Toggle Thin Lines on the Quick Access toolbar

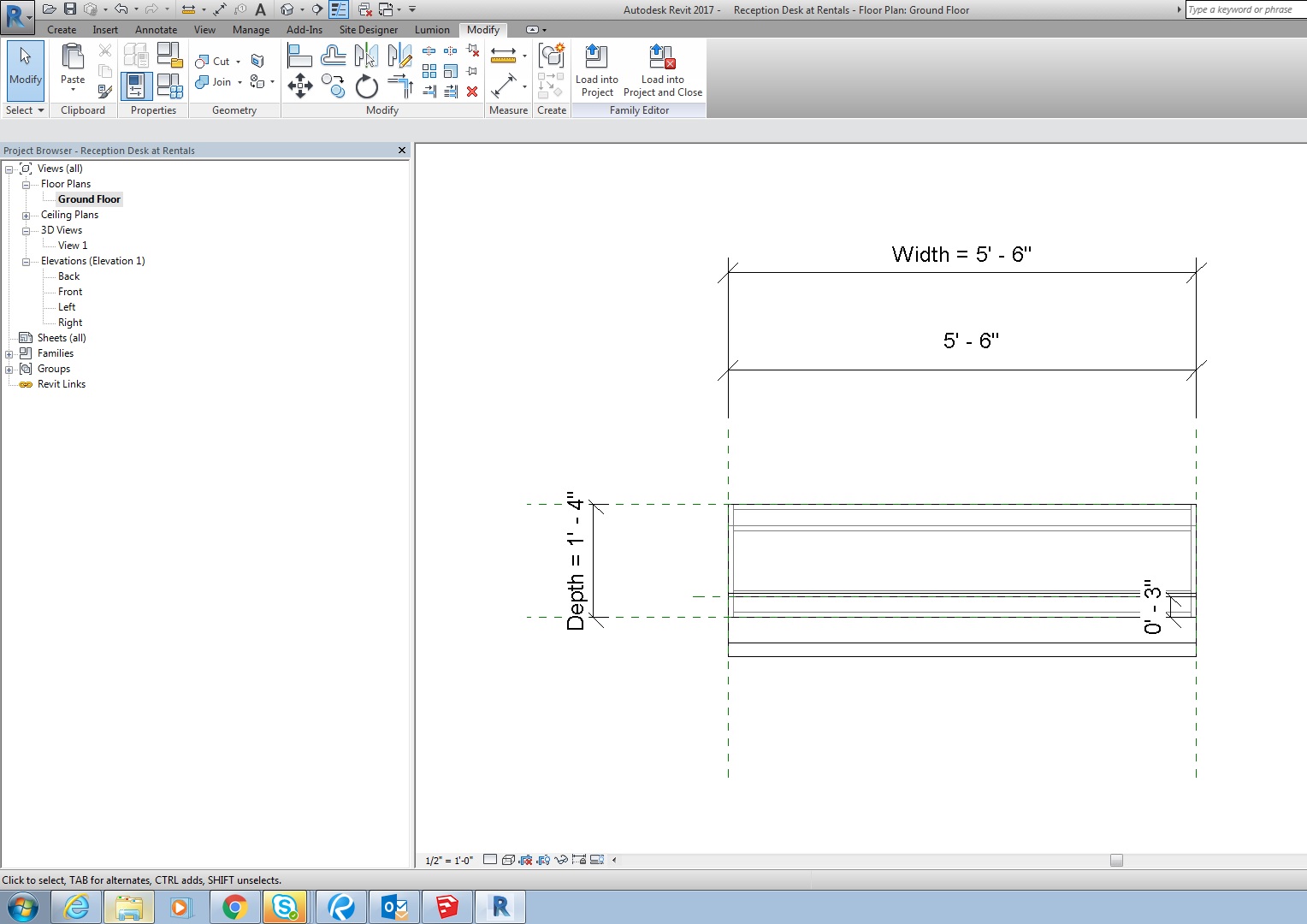coord(339,9)
